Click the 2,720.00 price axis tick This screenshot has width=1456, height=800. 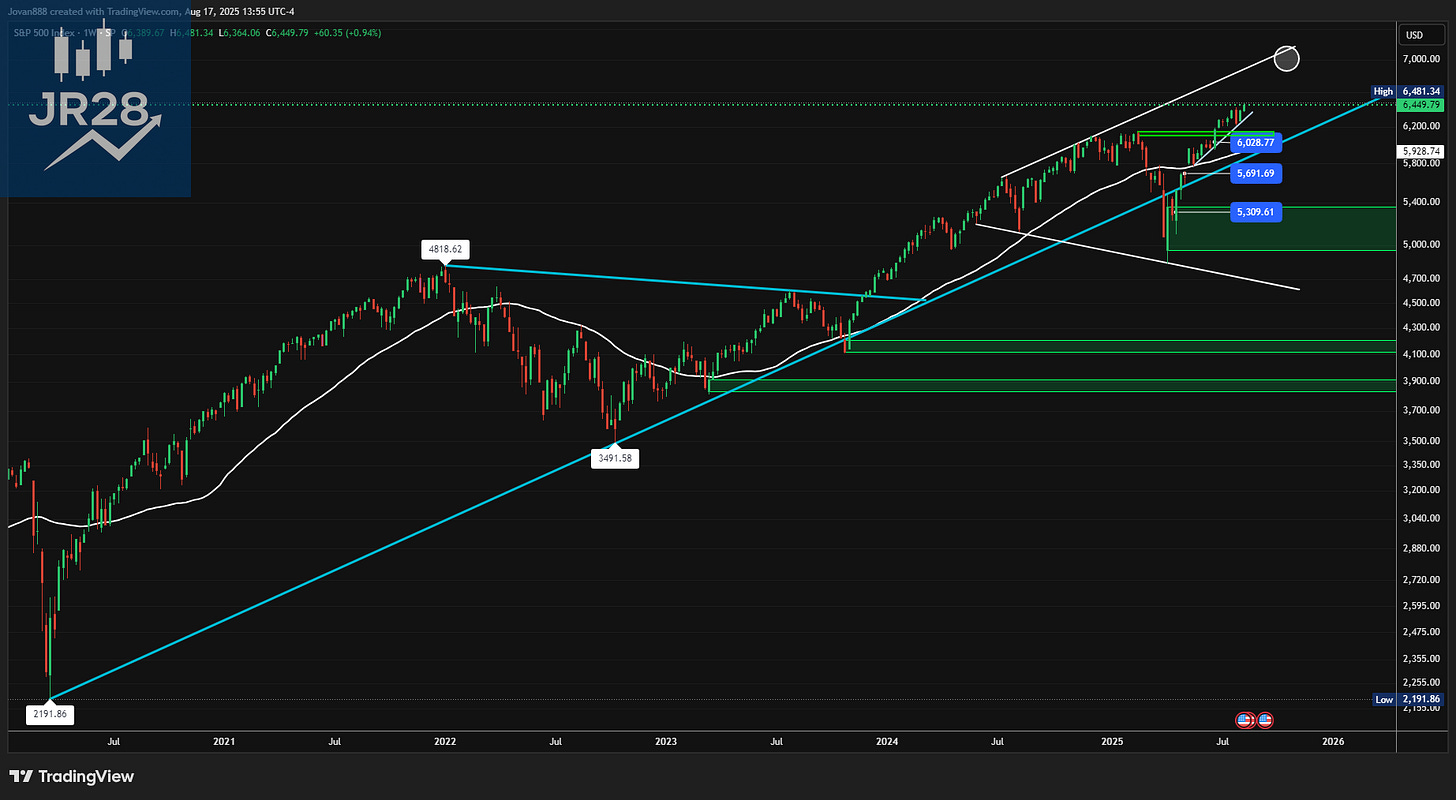pyautogui.click(x=1422, y=578)
